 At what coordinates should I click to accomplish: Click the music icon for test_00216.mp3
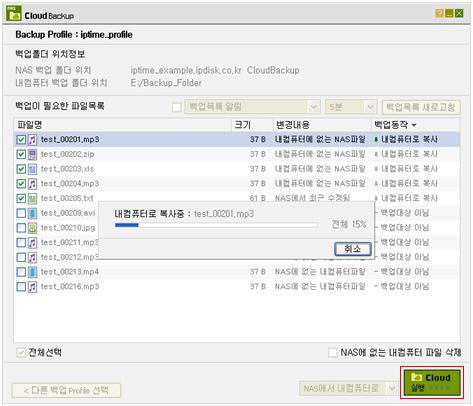pos(32,287)
